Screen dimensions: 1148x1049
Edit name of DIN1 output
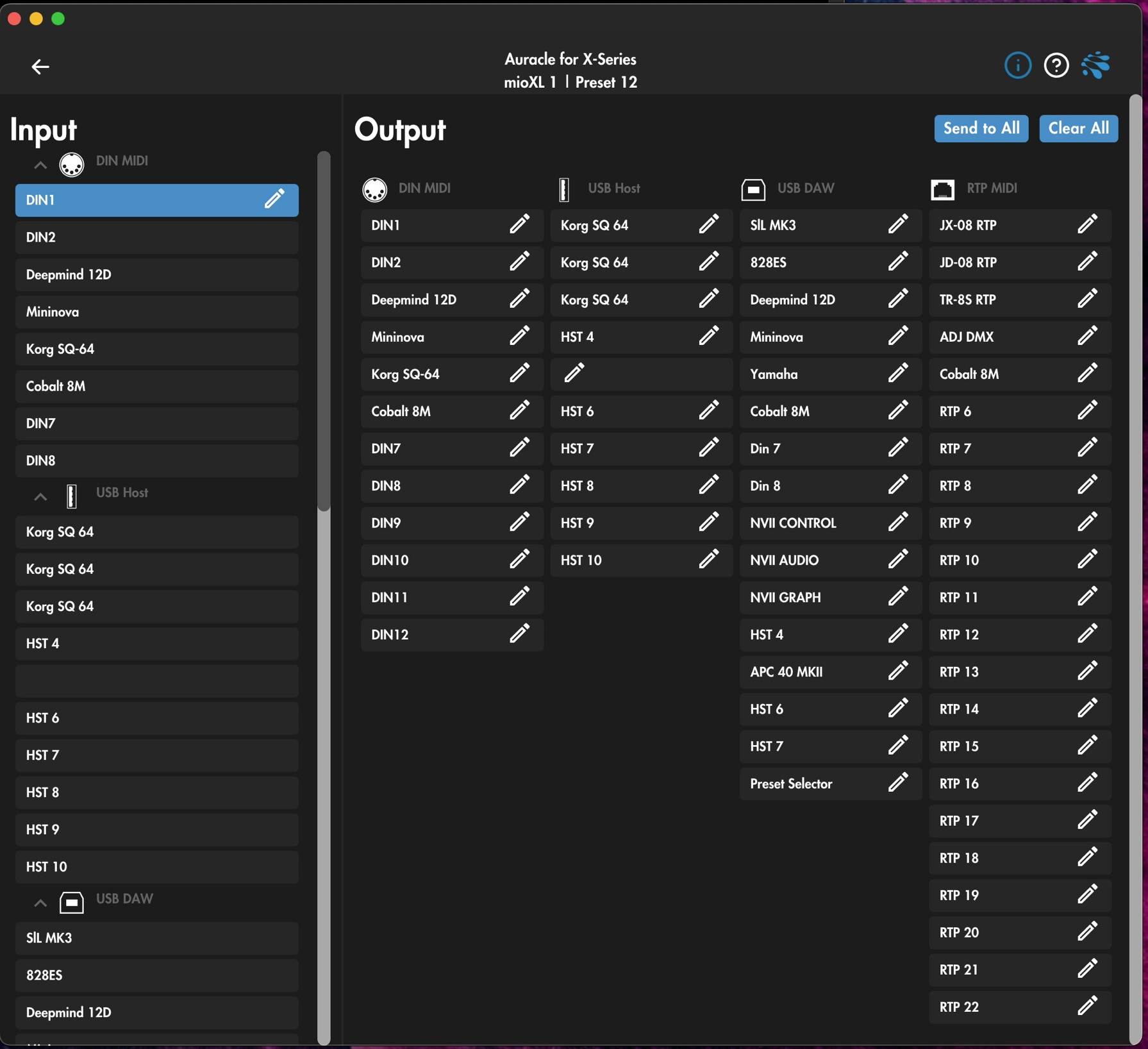[x=519, y=224]
